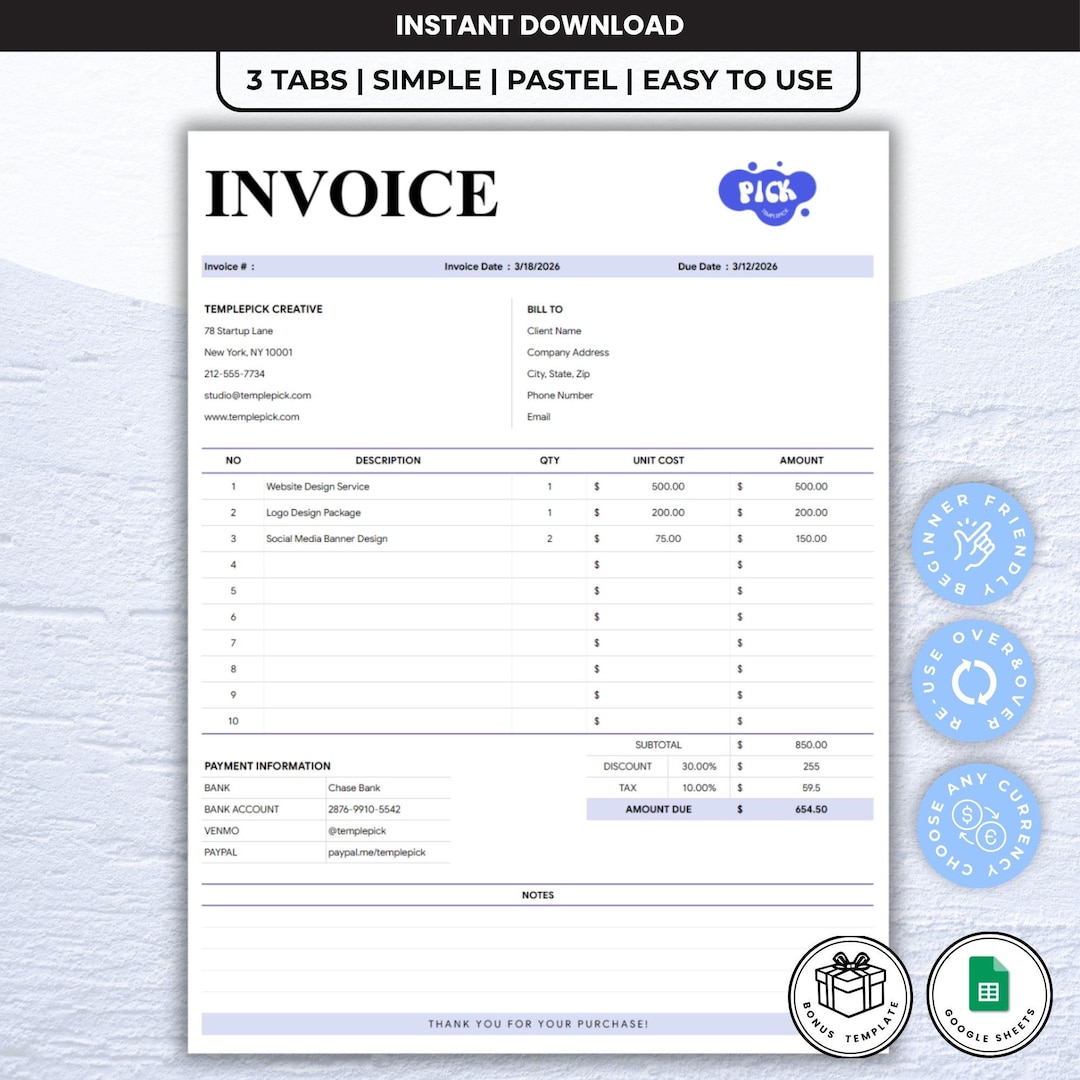The image size is (1080, 1080).
Task: Click the QTY column header
Action: click(x=550, y=460)
